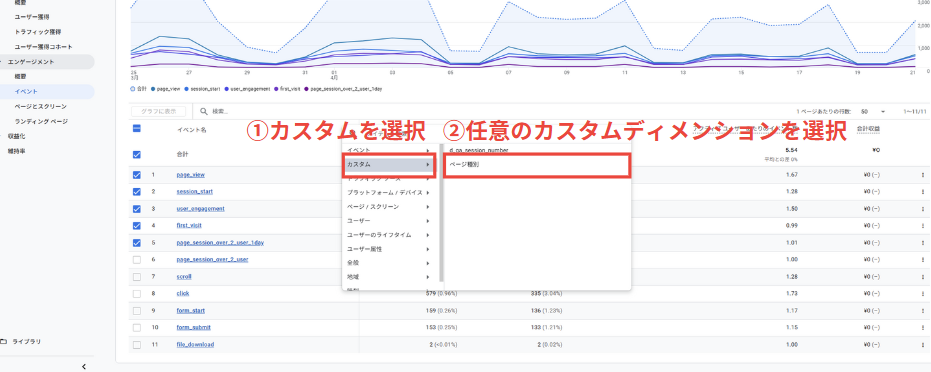Open three-dot menu for the page_view row
This screenshot has height=372, width=931.
pyautogui.click(x=923, y=175)
